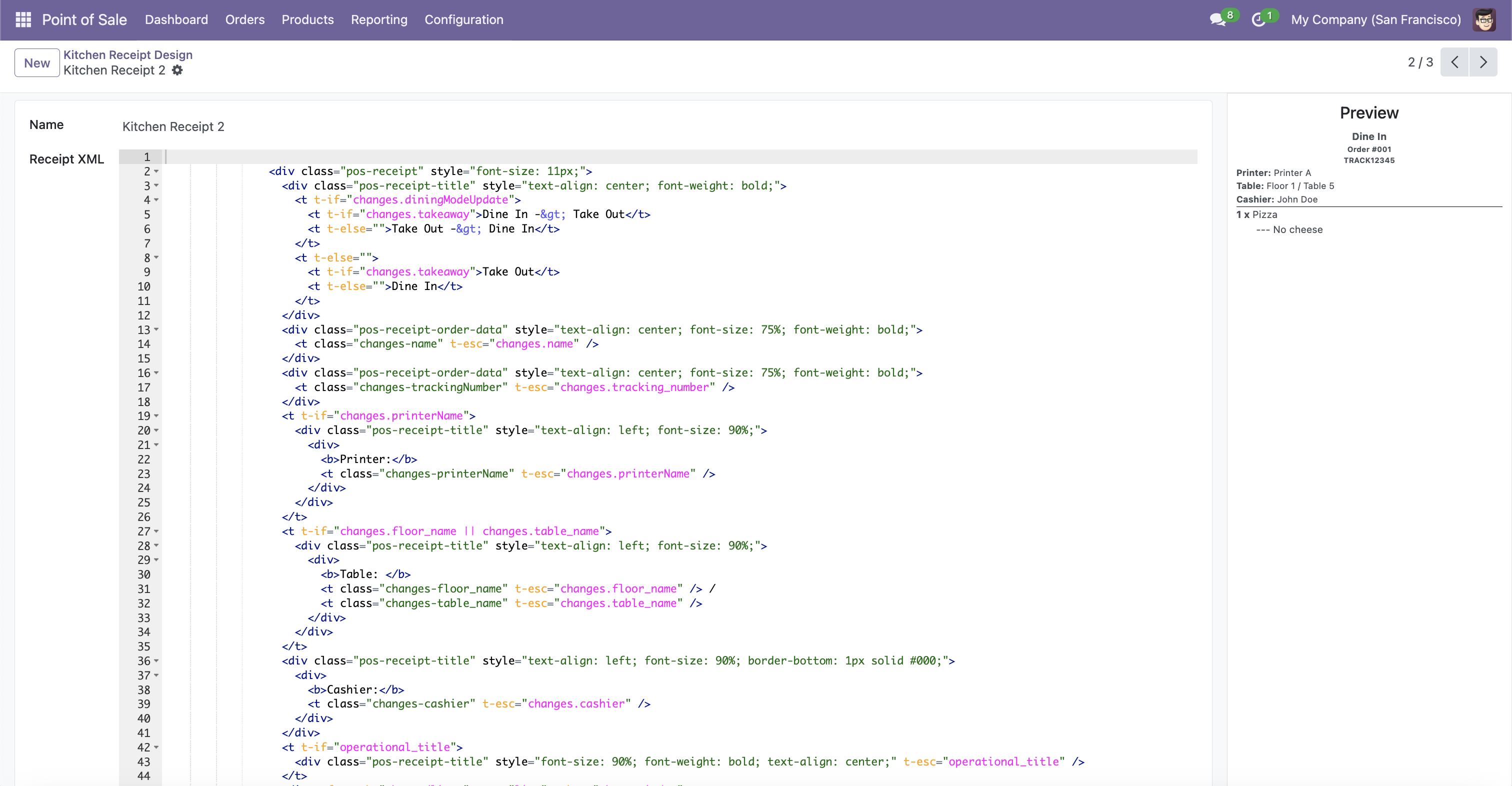
Task: Open the Kitchen Receipt Design breadcrumb link
Action: click(128, 54)
